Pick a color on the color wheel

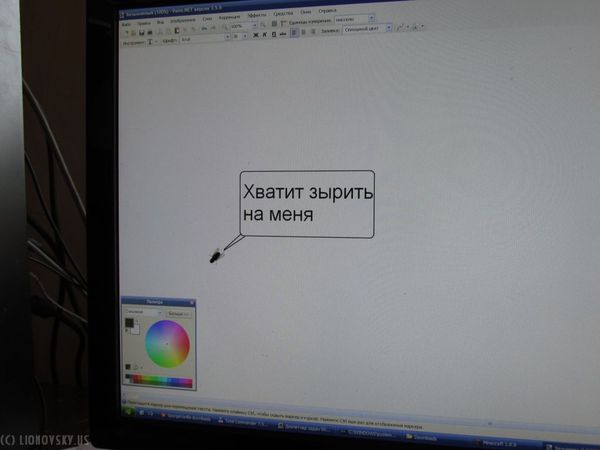pyautogui.click(x=167, y=344)
